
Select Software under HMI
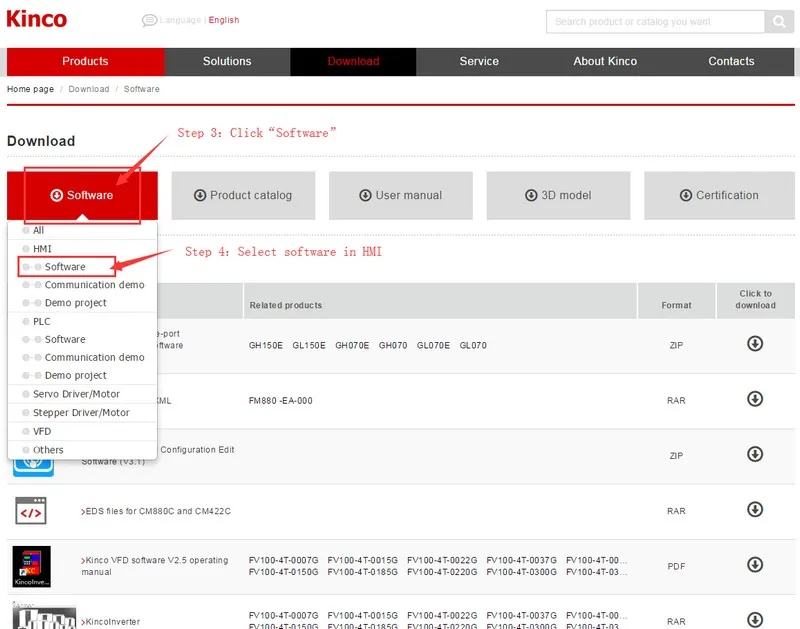pyautogui.click(x=65, y=267)
